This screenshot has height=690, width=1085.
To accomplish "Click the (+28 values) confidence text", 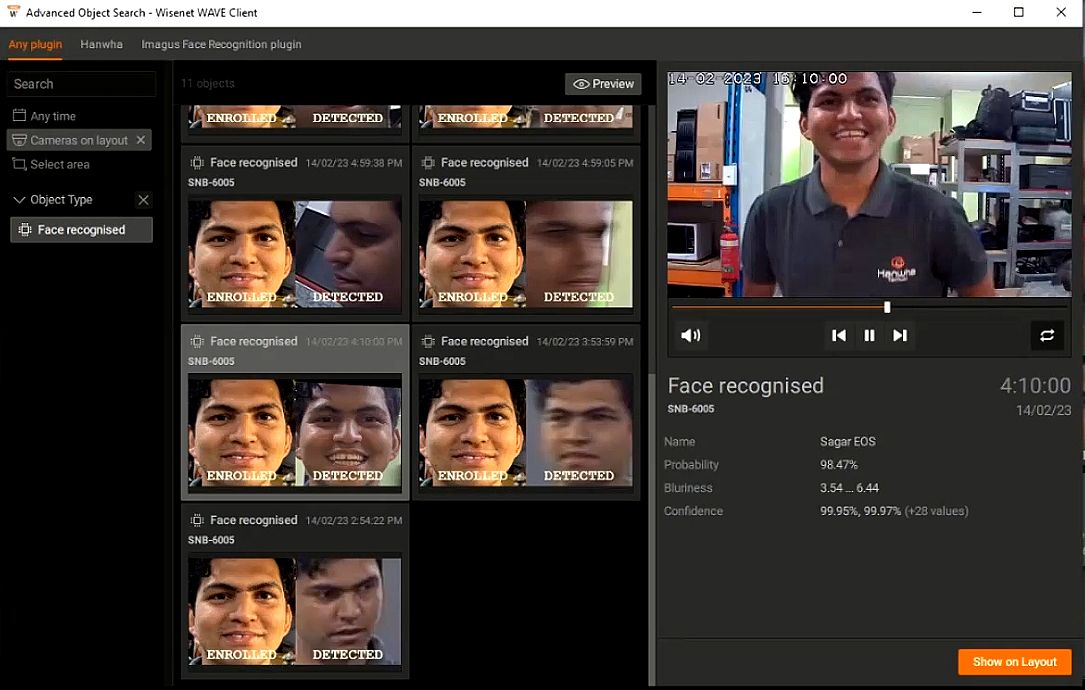I will coord(937,511).
